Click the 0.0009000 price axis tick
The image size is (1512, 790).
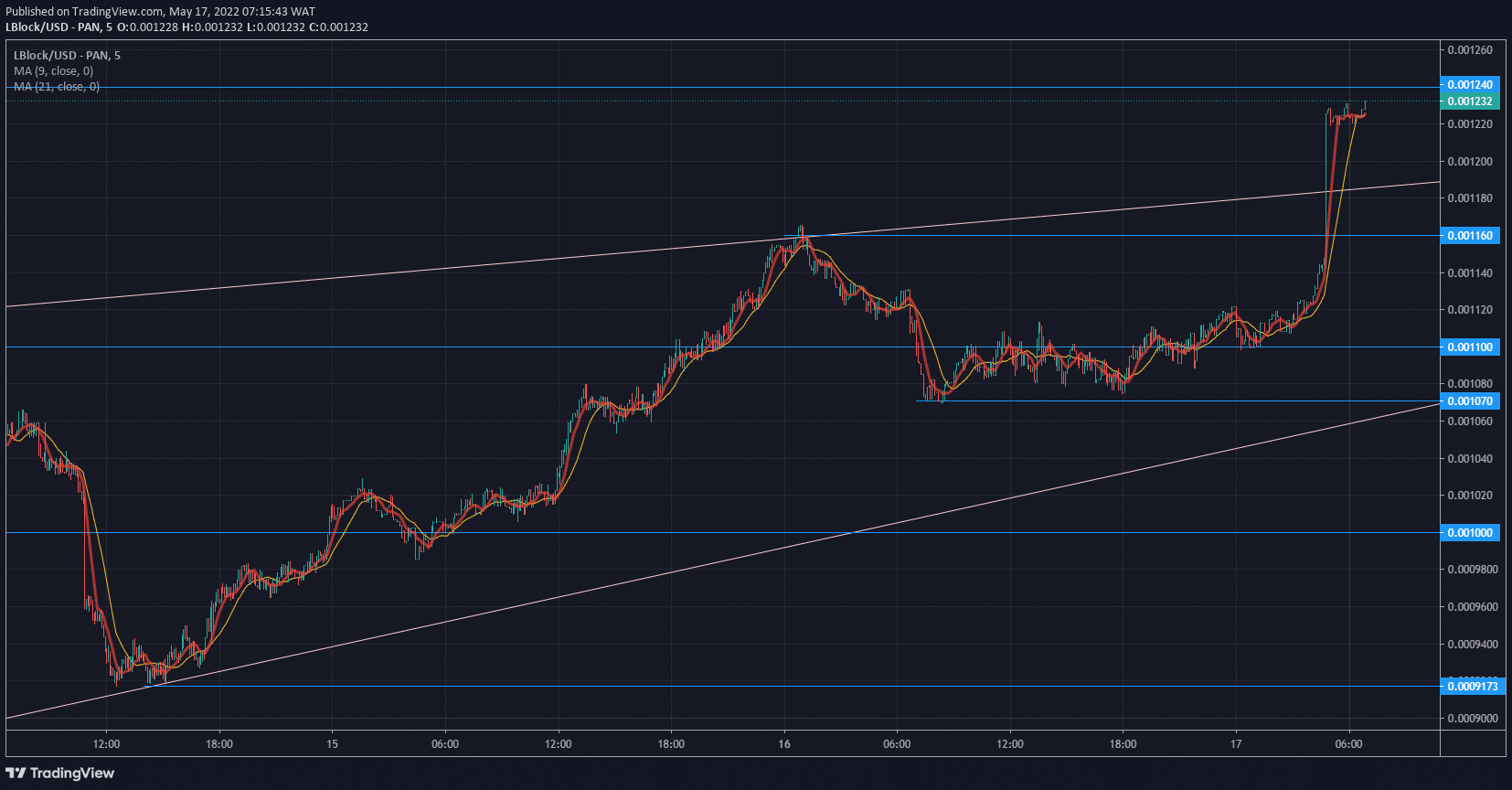(x=1473, y=719)
